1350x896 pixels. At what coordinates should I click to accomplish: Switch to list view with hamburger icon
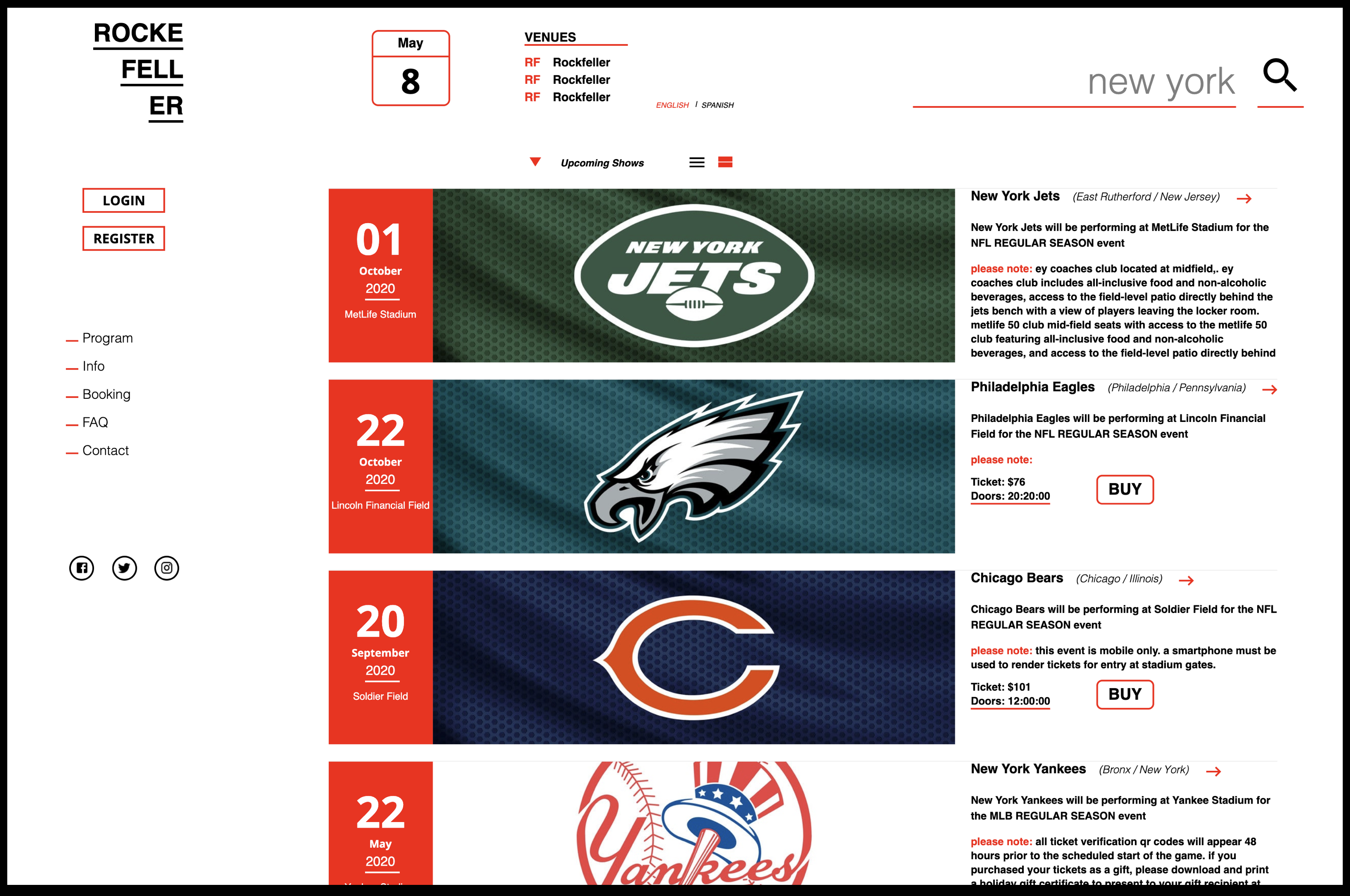click(x=696, y=163)
